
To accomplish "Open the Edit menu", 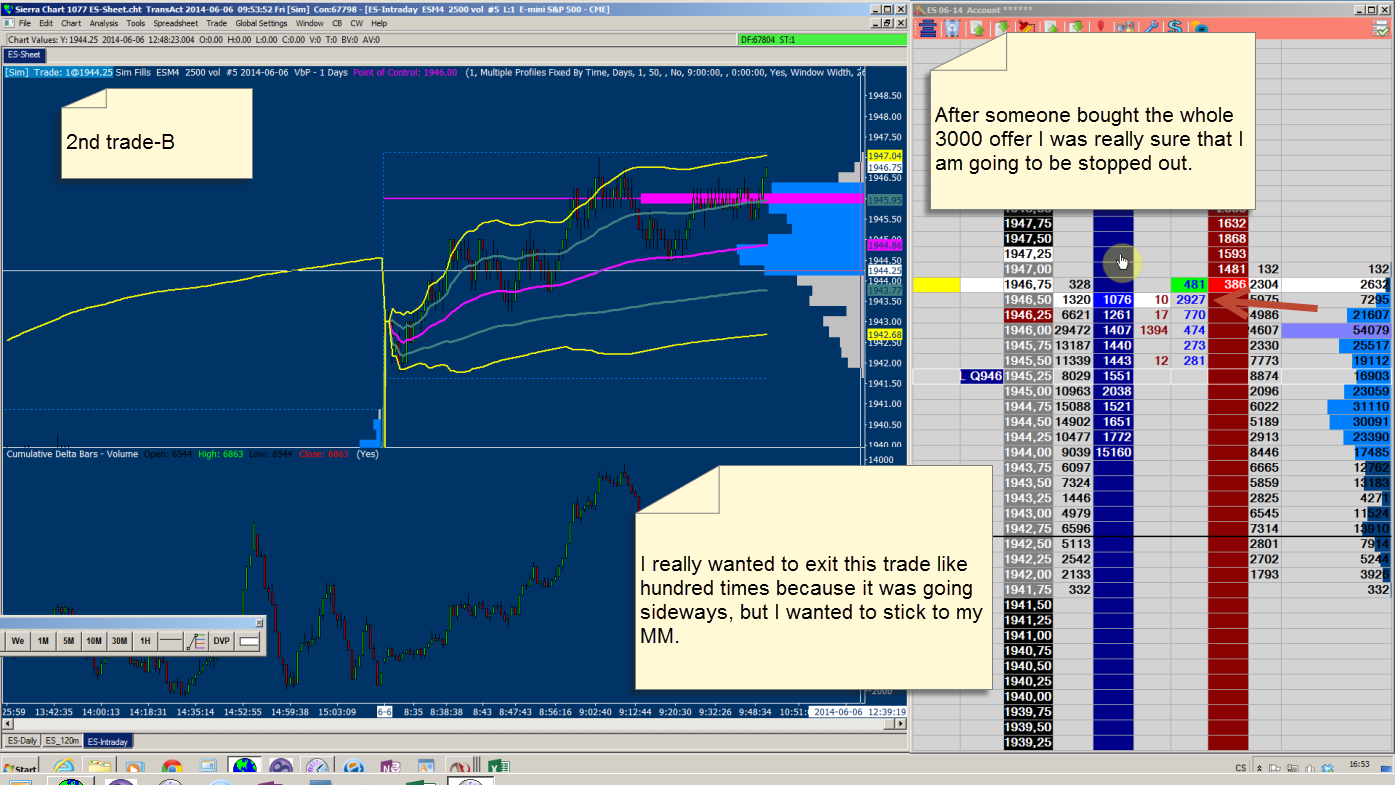I will (x=47, y=23).
